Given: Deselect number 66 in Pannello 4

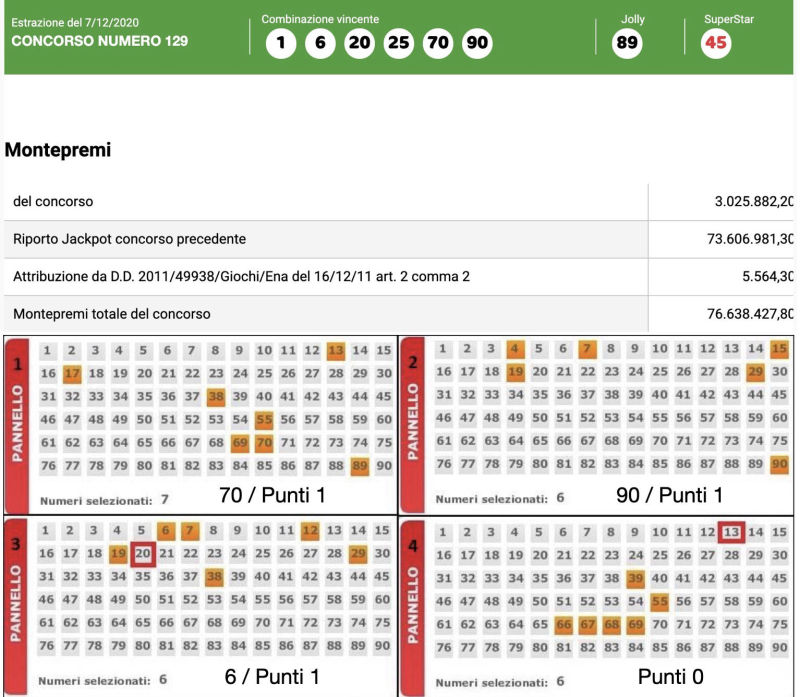Looking at the screenshot, I should [562, 625].
